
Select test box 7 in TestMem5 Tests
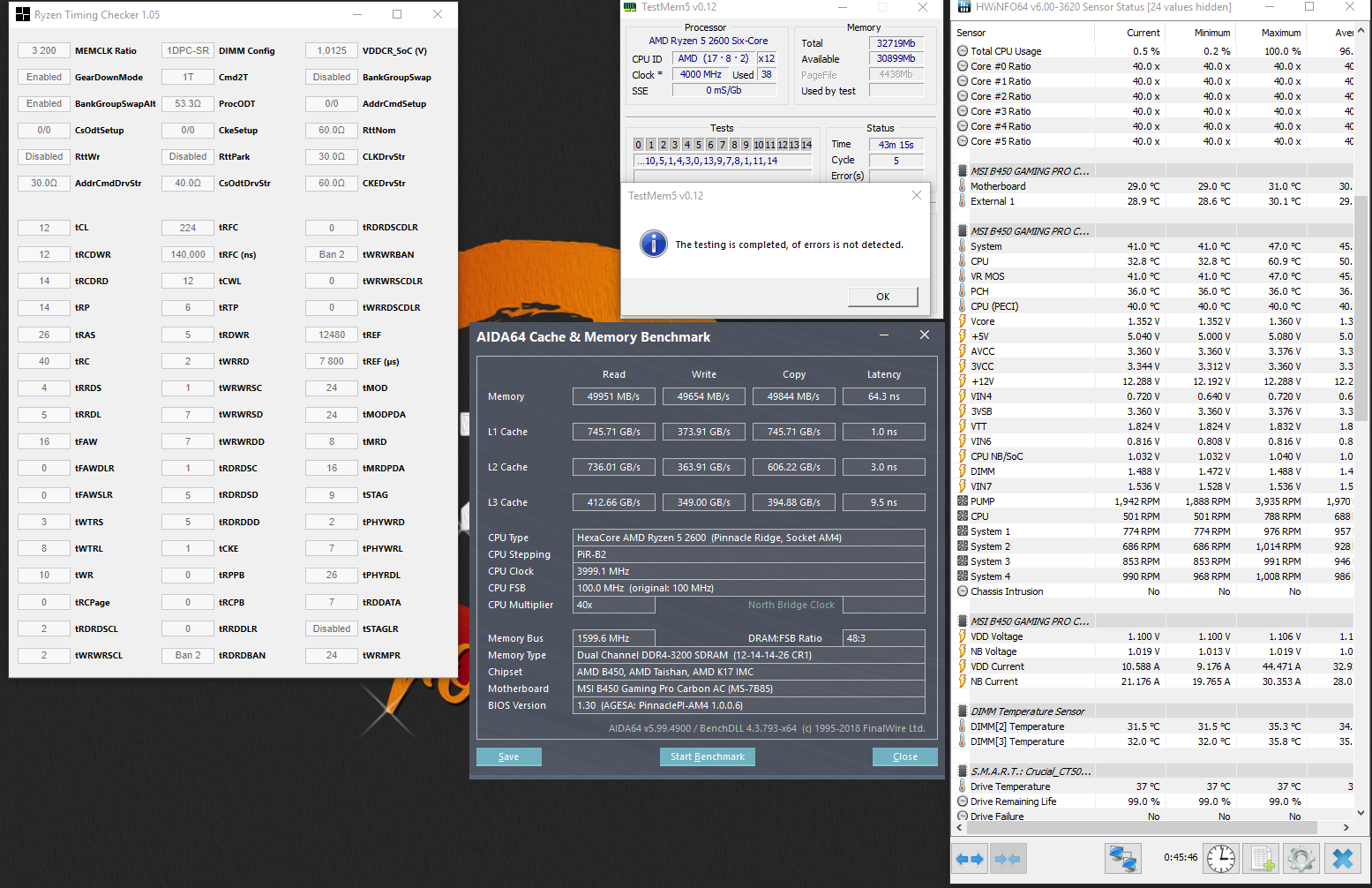[723, 145]
